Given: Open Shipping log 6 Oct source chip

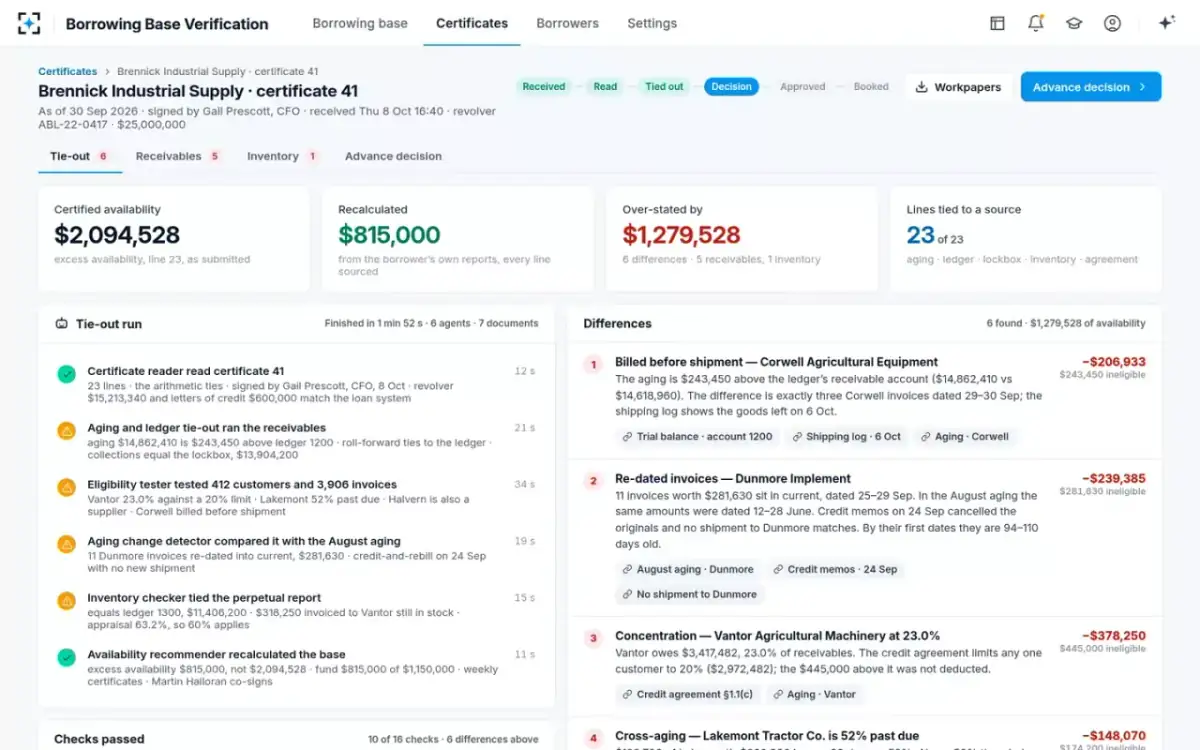Looking at the screenshot, I should [846, 437].
